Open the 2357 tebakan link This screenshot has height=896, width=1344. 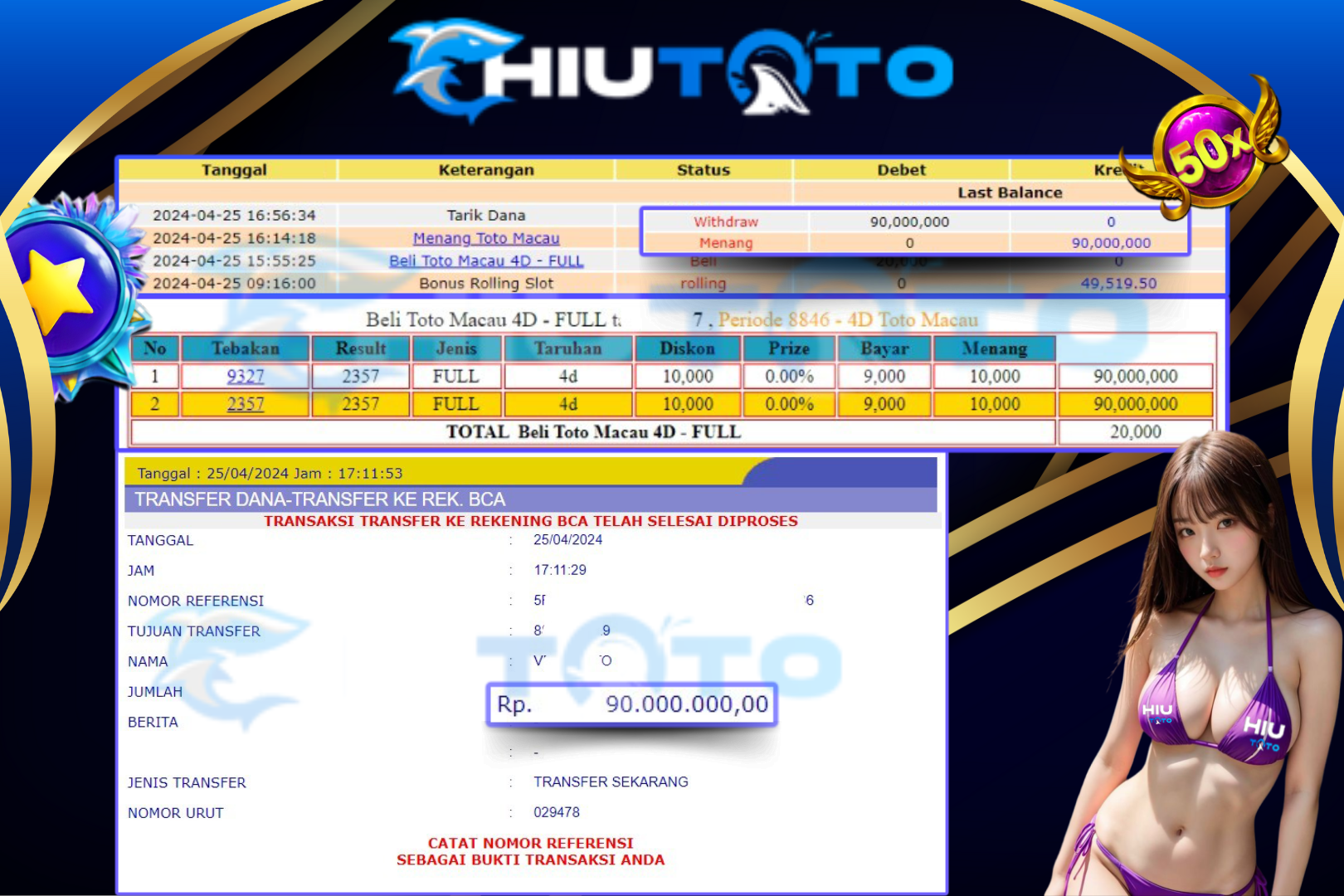246,404
